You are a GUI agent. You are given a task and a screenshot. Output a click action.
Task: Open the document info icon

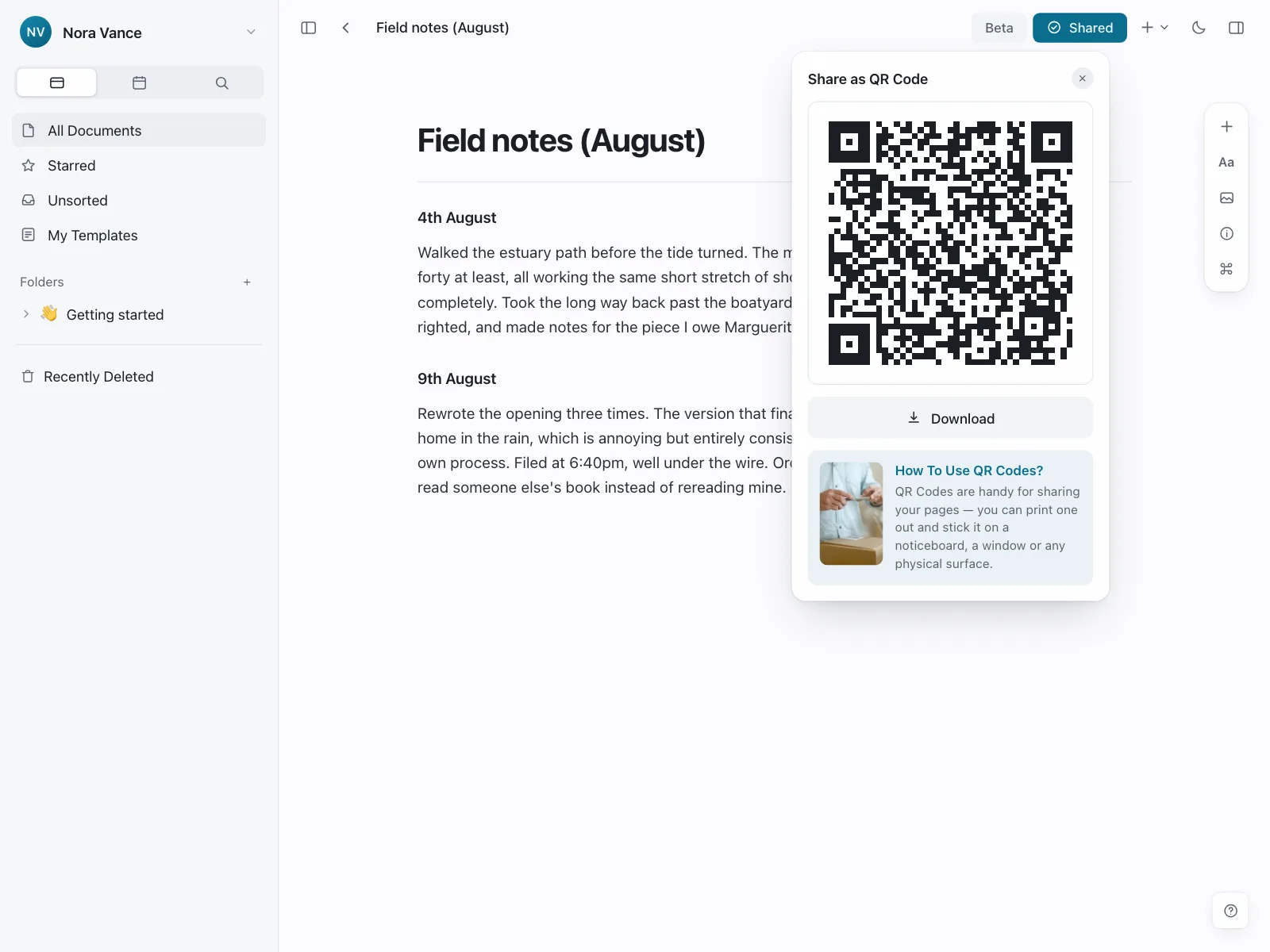pyautogui.click(x=1226, y=233)
